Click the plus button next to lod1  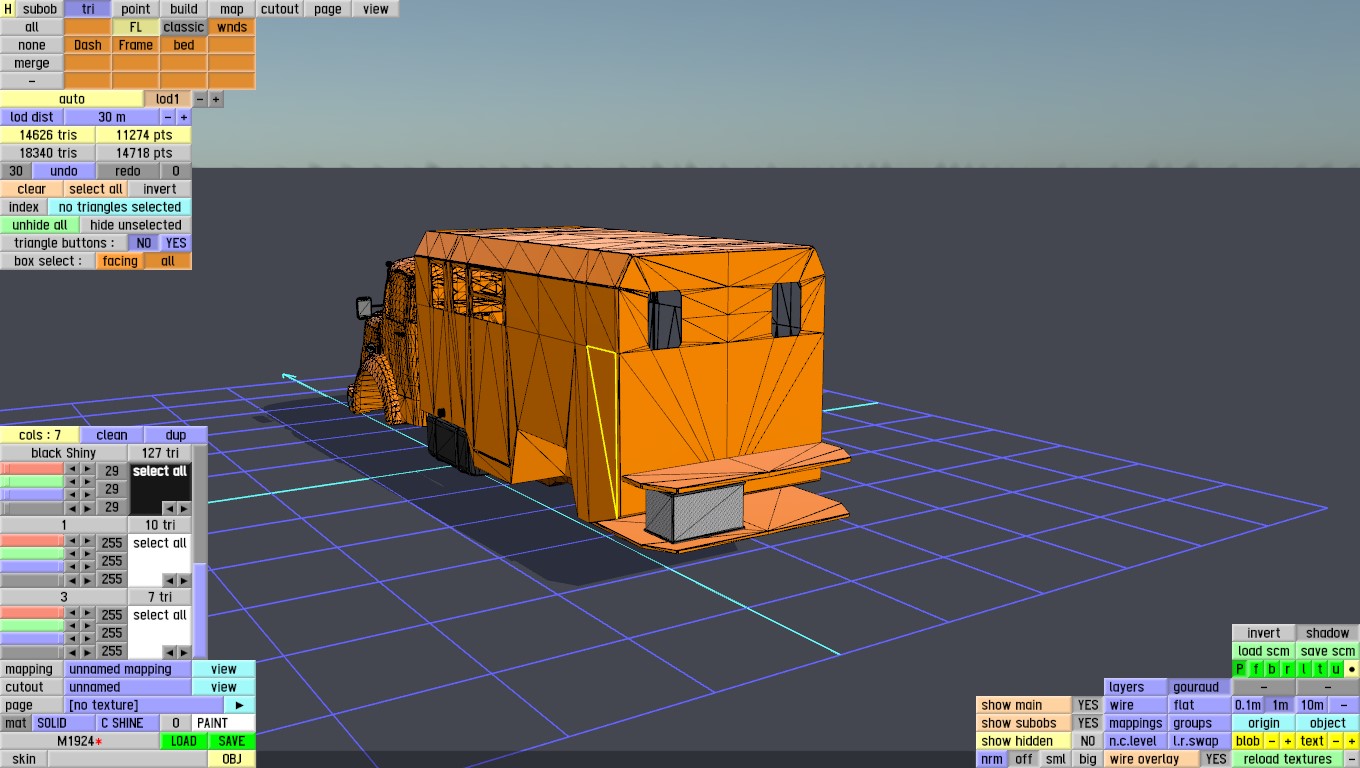216,99
